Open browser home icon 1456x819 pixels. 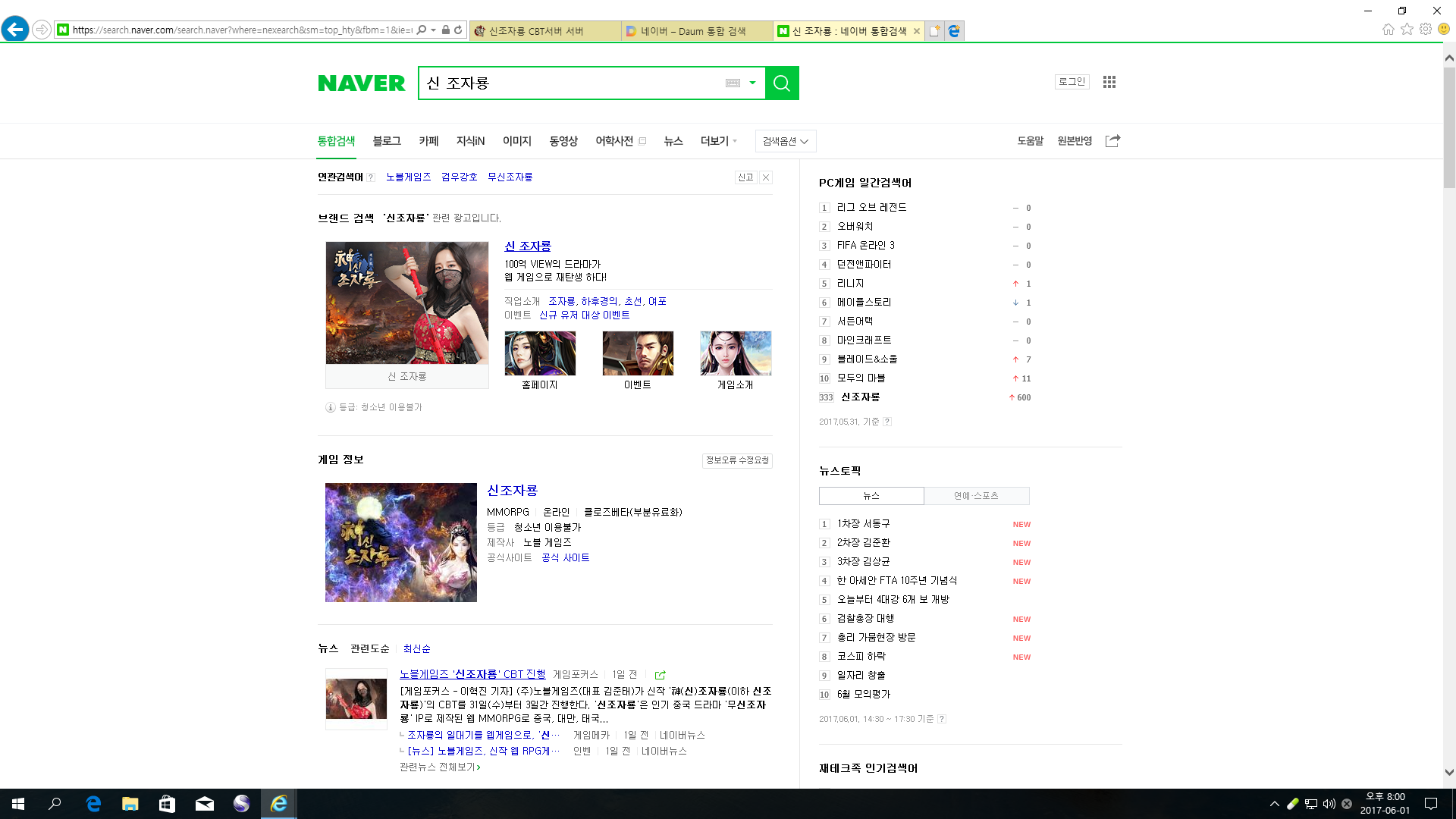(1389, 30)
